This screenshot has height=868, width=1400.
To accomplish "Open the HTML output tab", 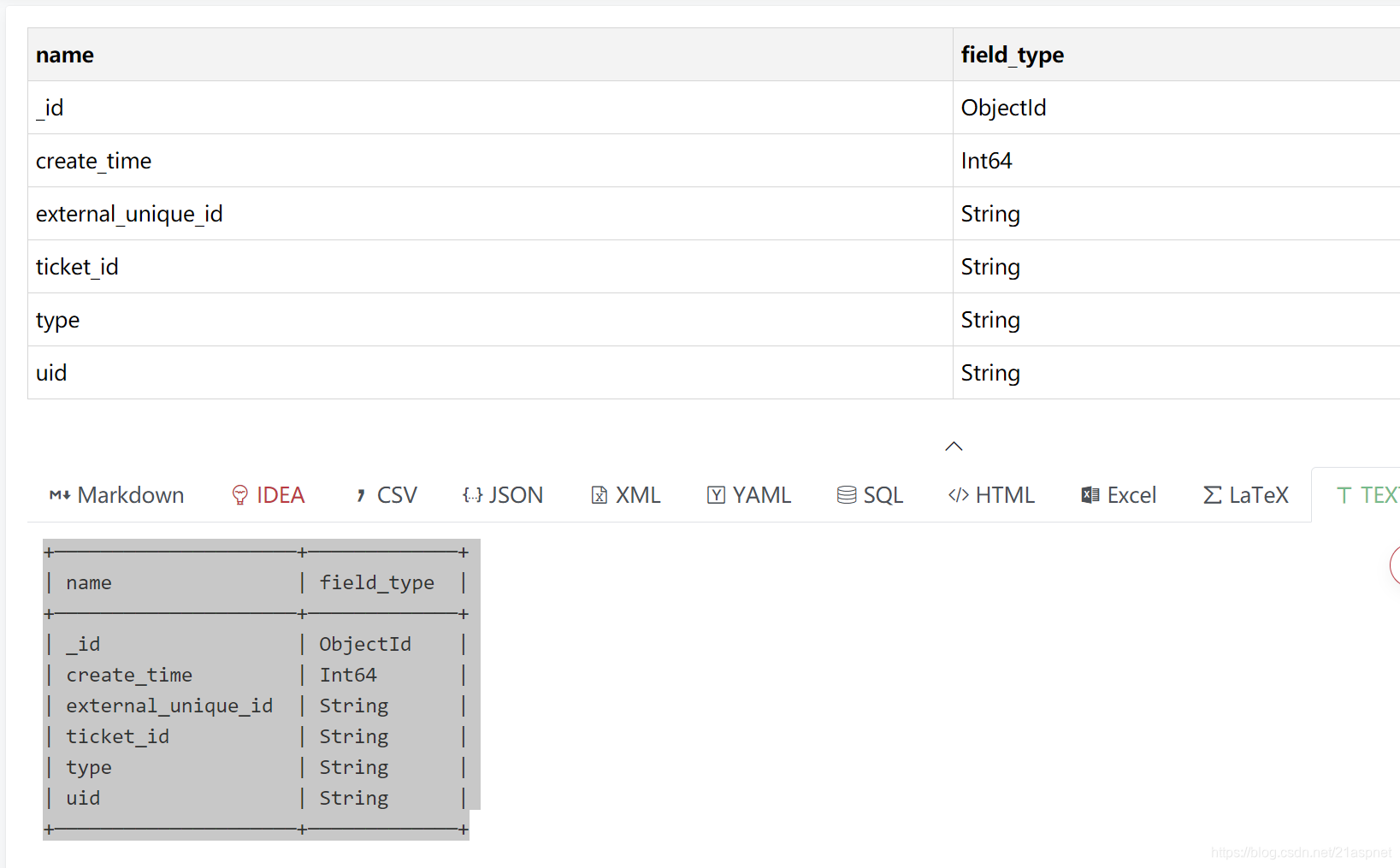I will [991, 495].
